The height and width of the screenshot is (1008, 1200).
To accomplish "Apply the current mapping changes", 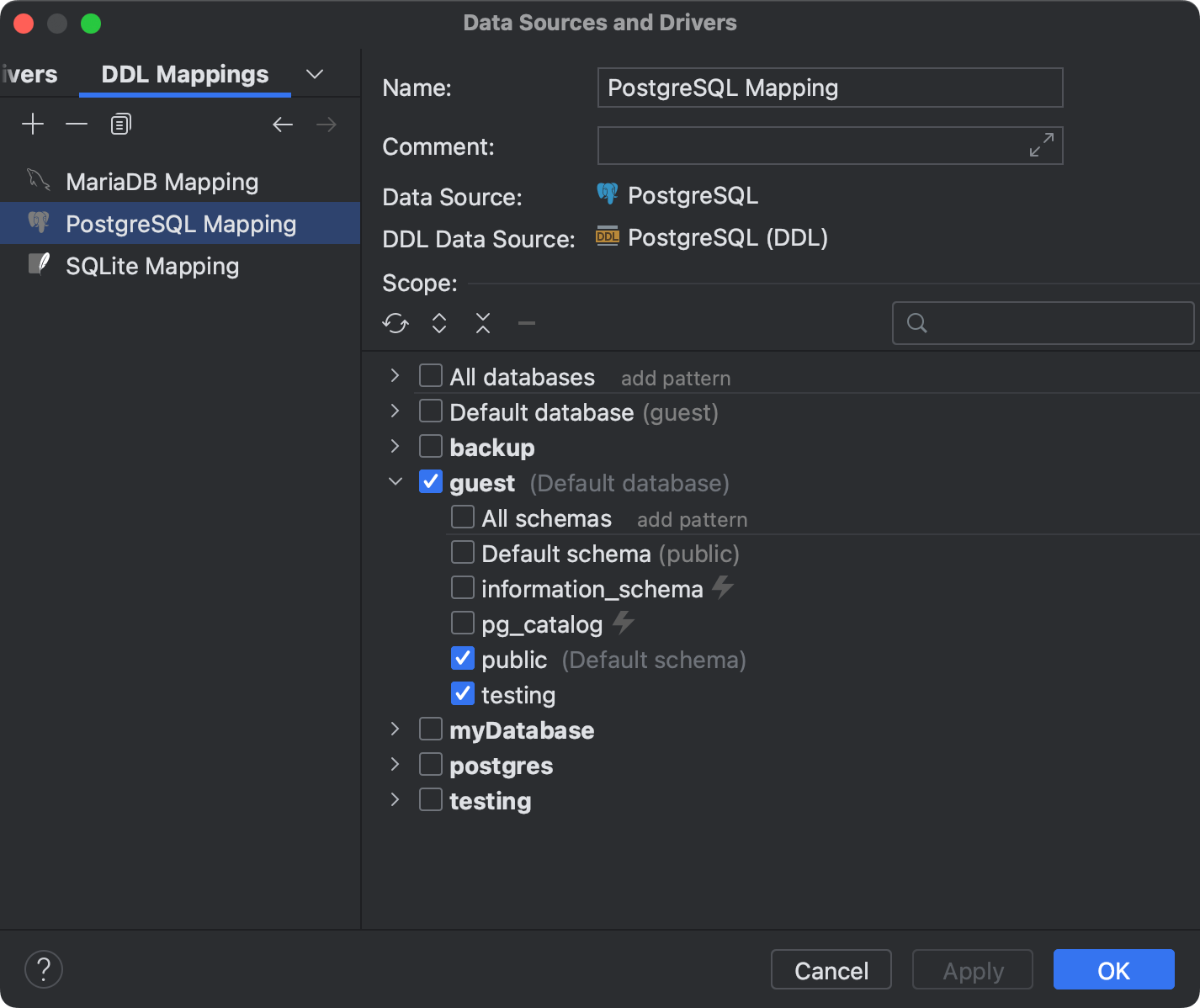I will (x=972, y=969).
